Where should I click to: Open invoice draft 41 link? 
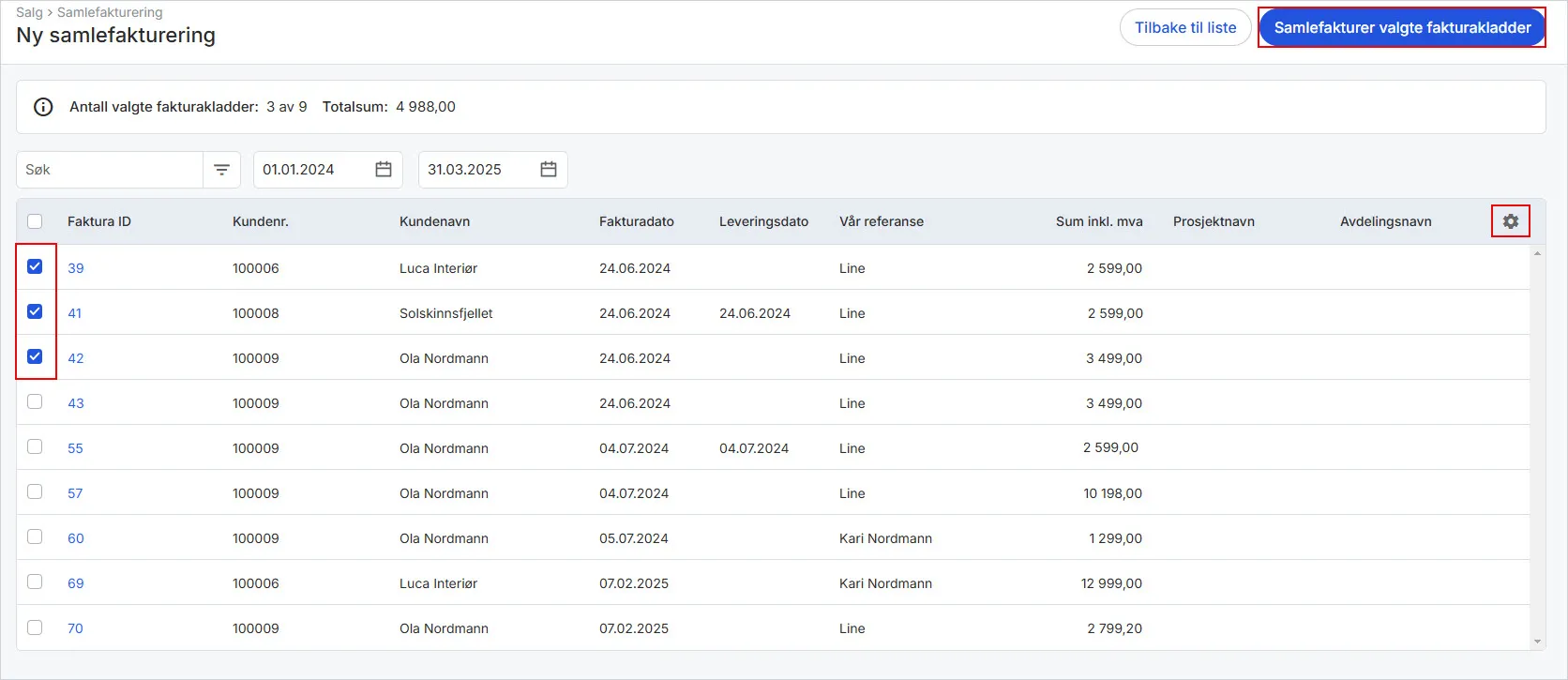75,313
